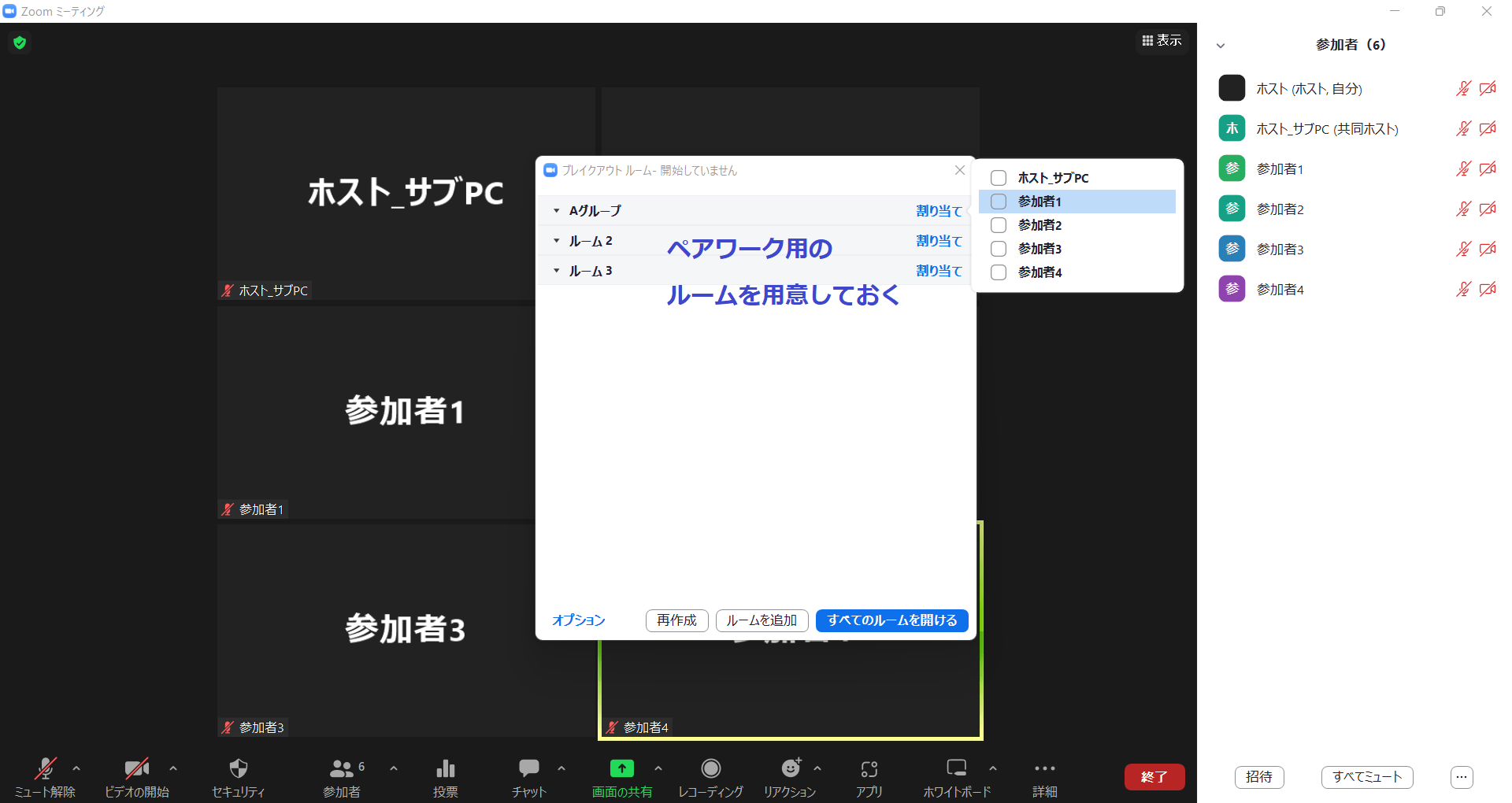
Task: Tick the checkbox for 参加者1
Action: coord(999,202)
